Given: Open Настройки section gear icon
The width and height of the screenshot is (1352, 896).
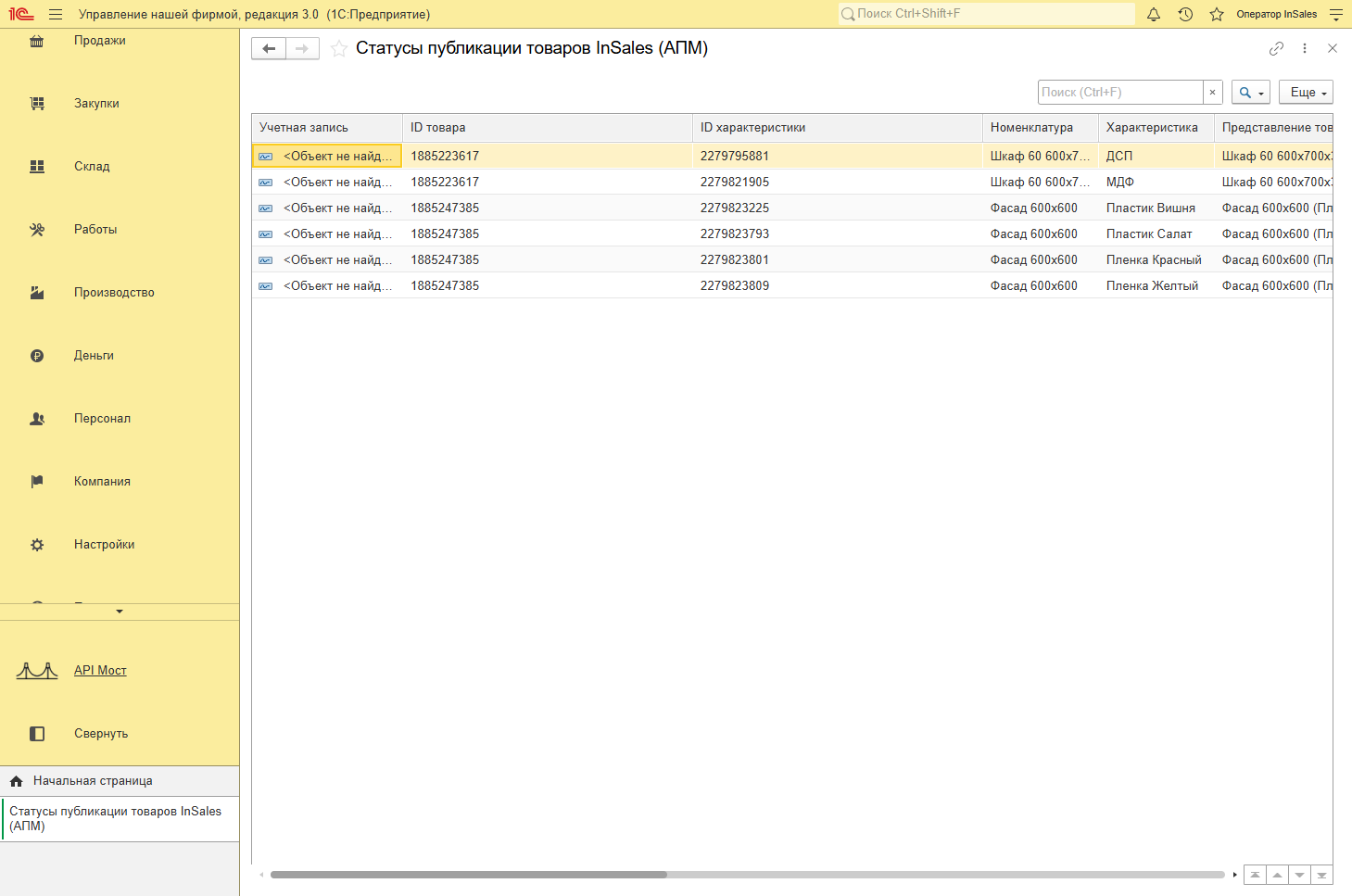Looking at the screenshot, I should (37, 545).
